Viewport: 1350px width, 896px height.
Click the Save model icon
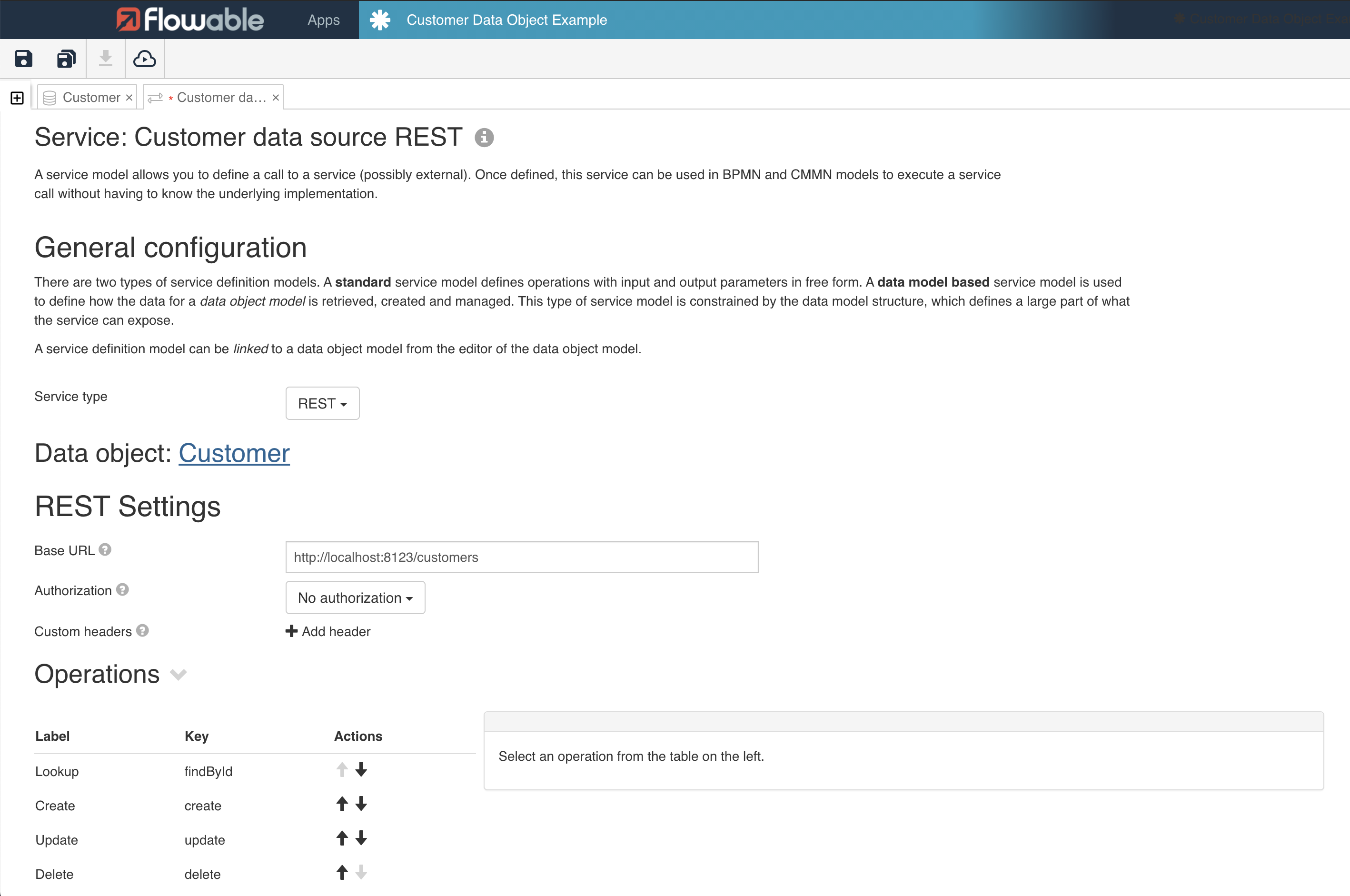[23, 58]
